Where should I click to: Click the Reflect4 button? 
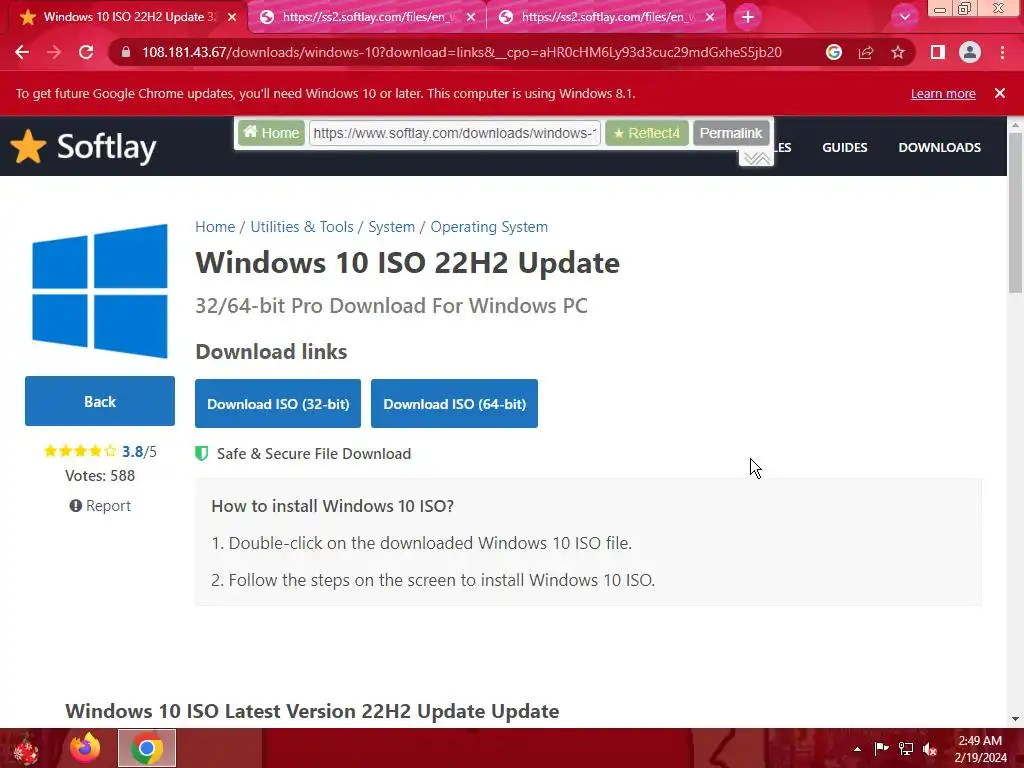pyautogui.click(x=647, y=133)
